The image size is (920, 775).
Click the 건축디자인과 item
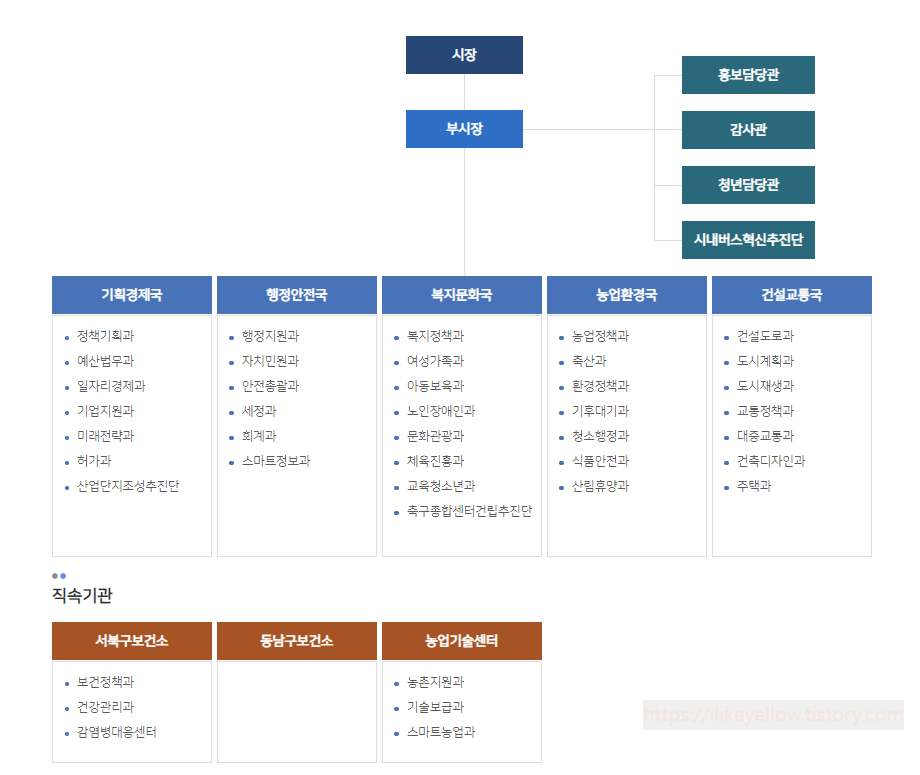[x=771, y=461]
